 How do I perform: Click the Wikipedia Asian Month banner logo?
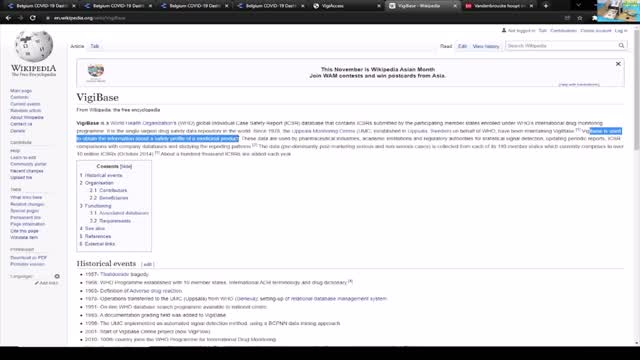point(96,72)
